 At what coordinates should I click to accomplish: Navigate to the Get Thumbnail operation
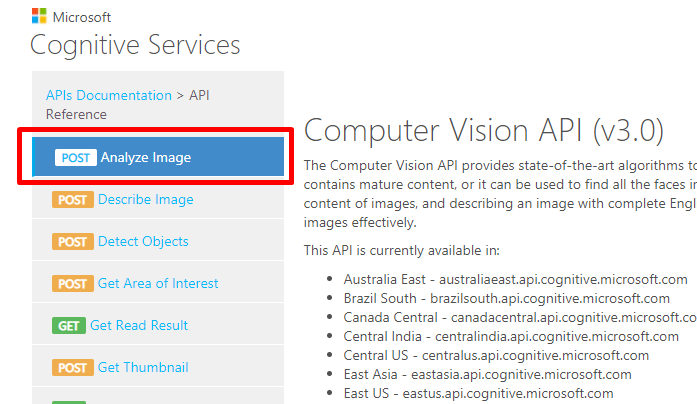tap(143, 368)
